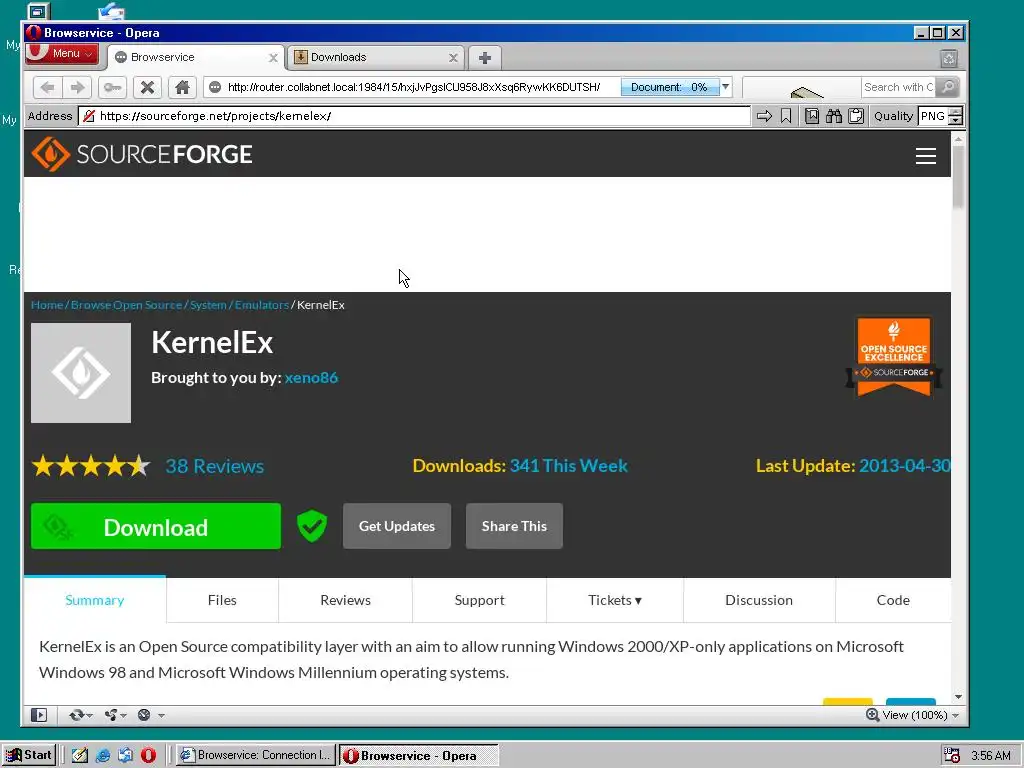Click the star rating
Screen dimensions: 1024x768
(x=91, y=466)
